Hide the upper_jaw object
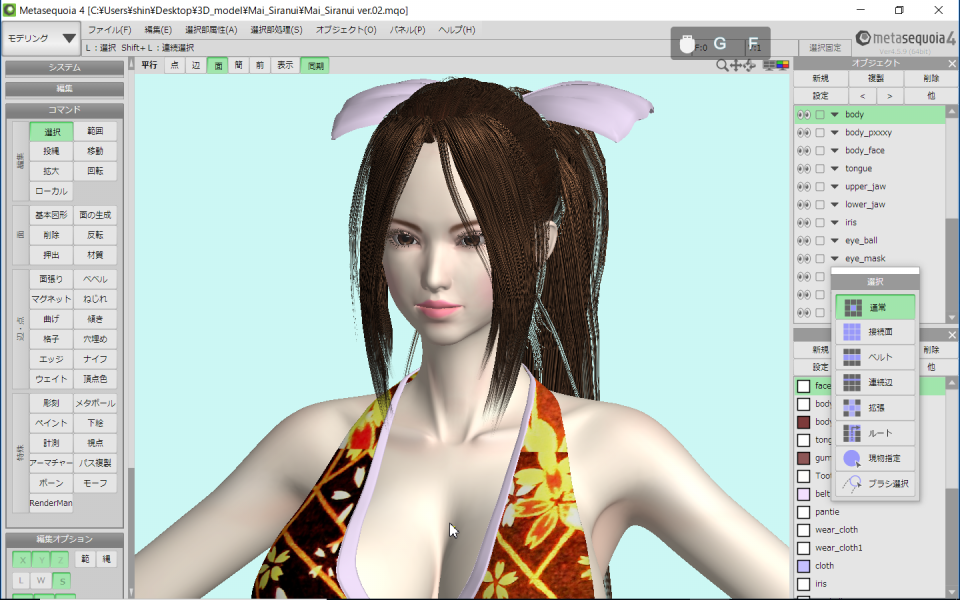This screenshot has height=600, width=960. [x=803, y=187]
